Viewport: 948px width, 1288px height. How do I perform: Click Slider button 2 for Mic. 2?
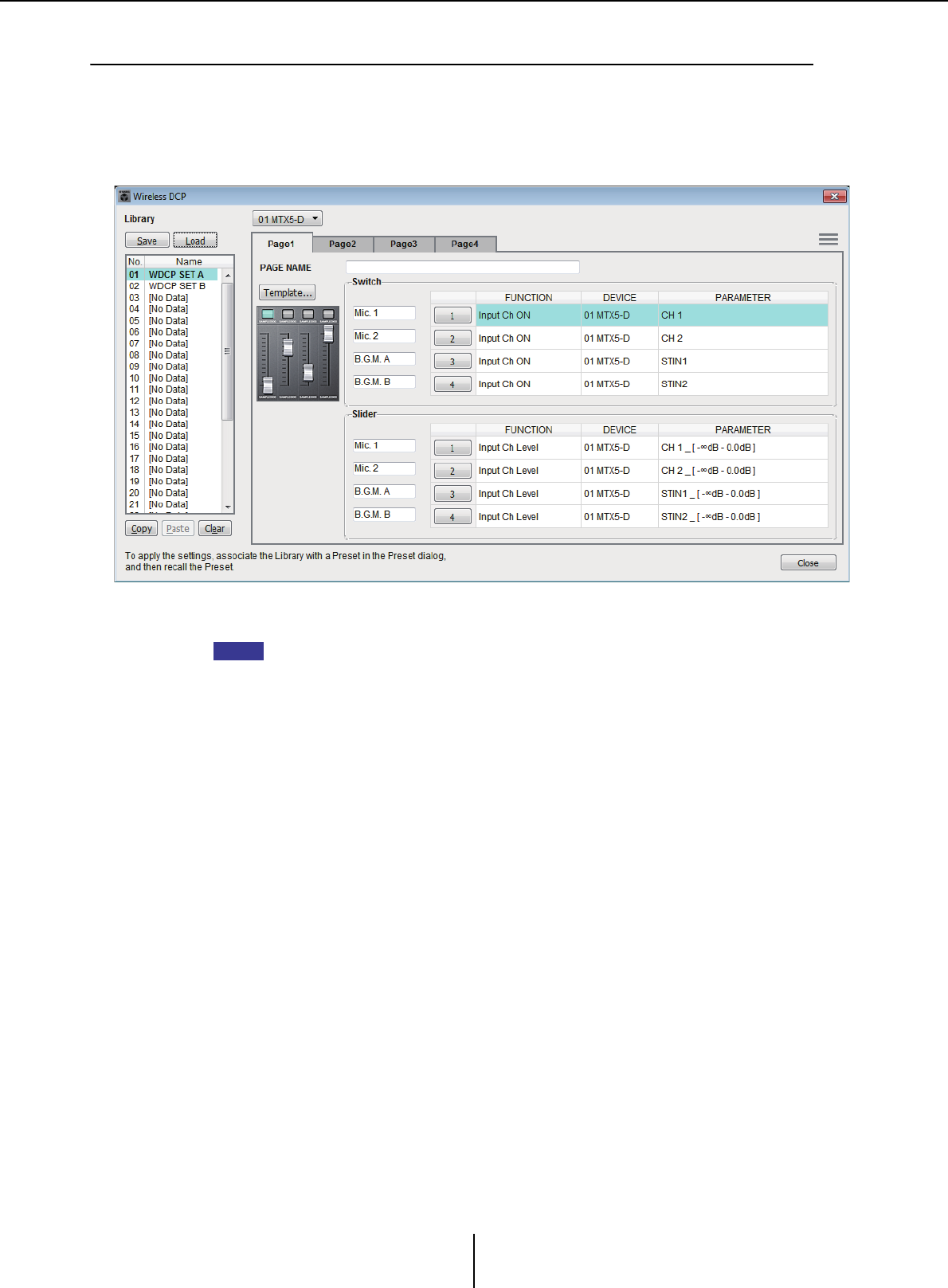click(x=452, y=472)
